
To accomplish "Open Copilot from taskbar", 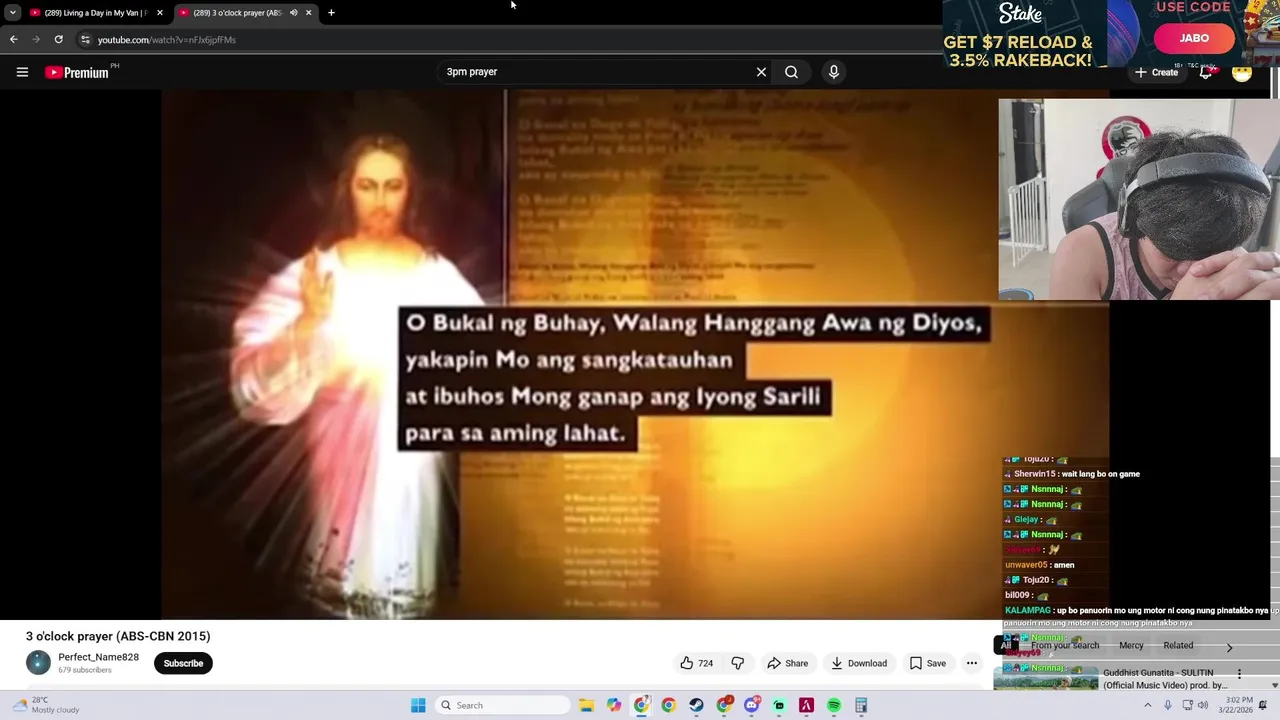I will tap(614, 705).
